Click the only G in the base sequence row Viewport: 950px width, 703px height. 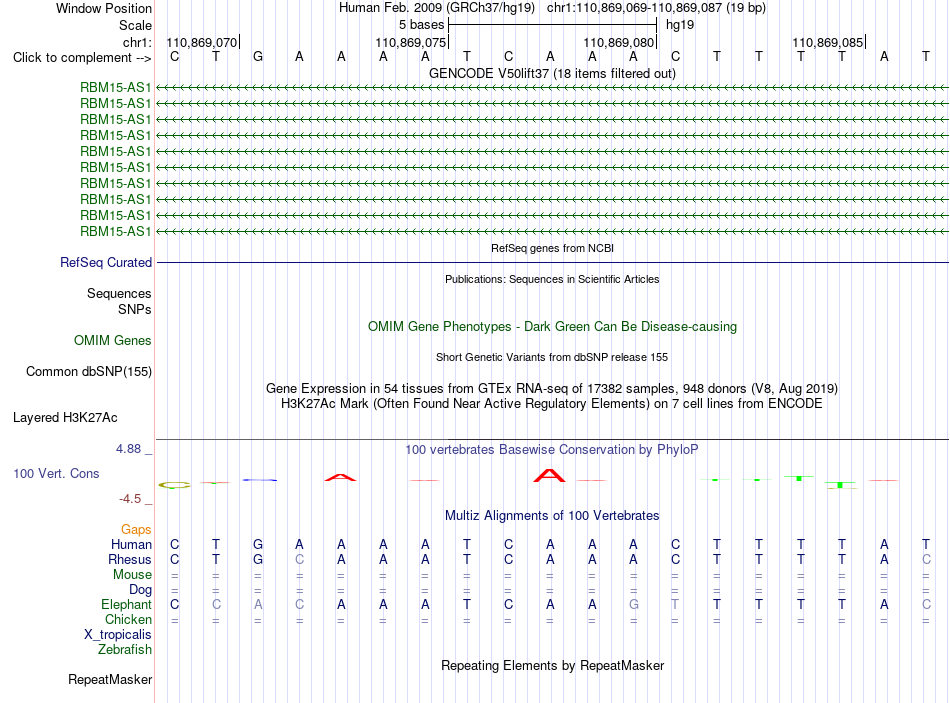point(257,56)
